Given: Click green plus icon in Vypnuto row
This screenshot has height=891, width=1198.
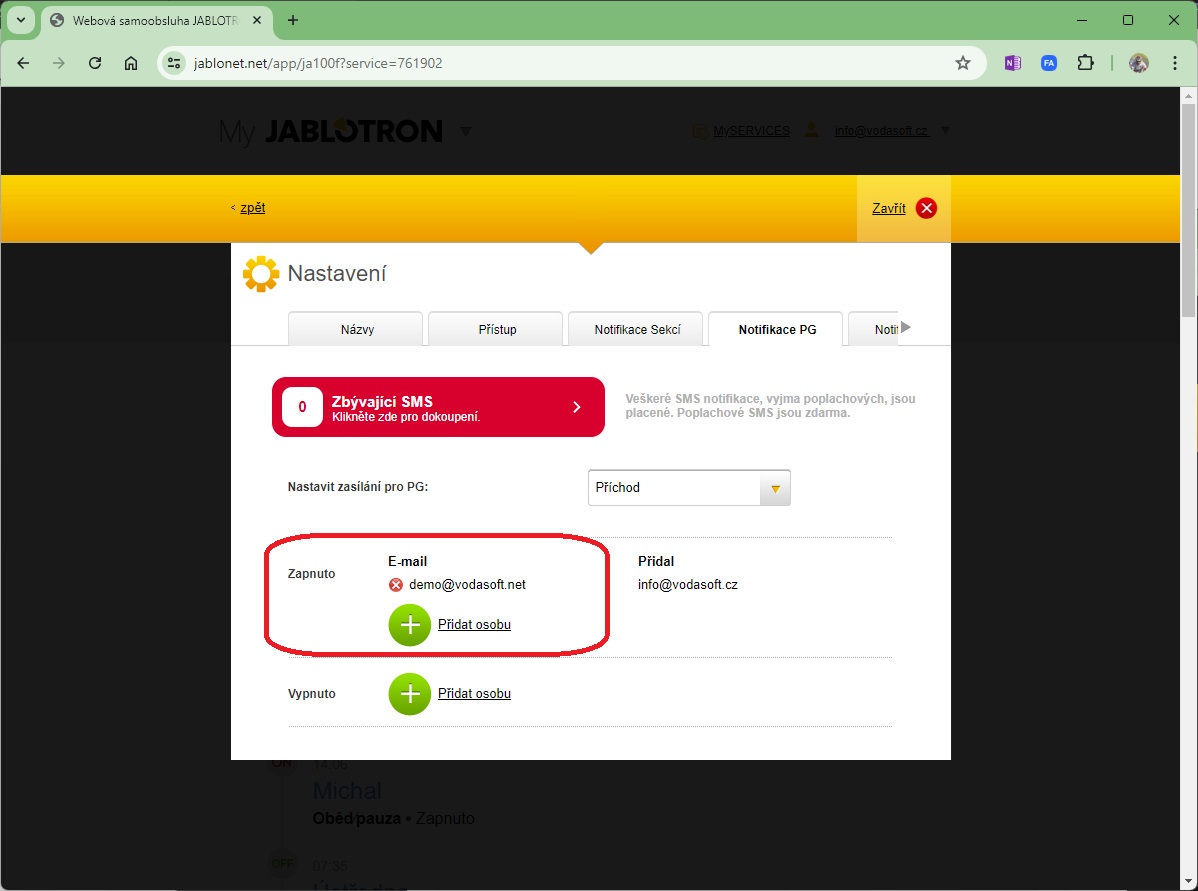Looking at the screenshot, I should (x=409, y=694).
